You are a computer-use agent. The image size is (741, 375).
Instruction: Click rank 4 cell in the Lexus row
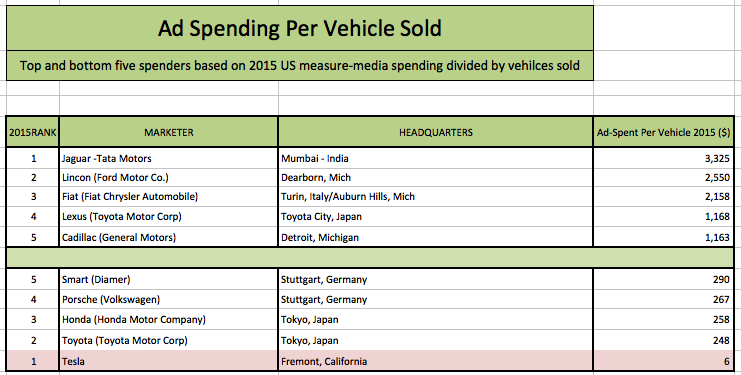(33, 217)
